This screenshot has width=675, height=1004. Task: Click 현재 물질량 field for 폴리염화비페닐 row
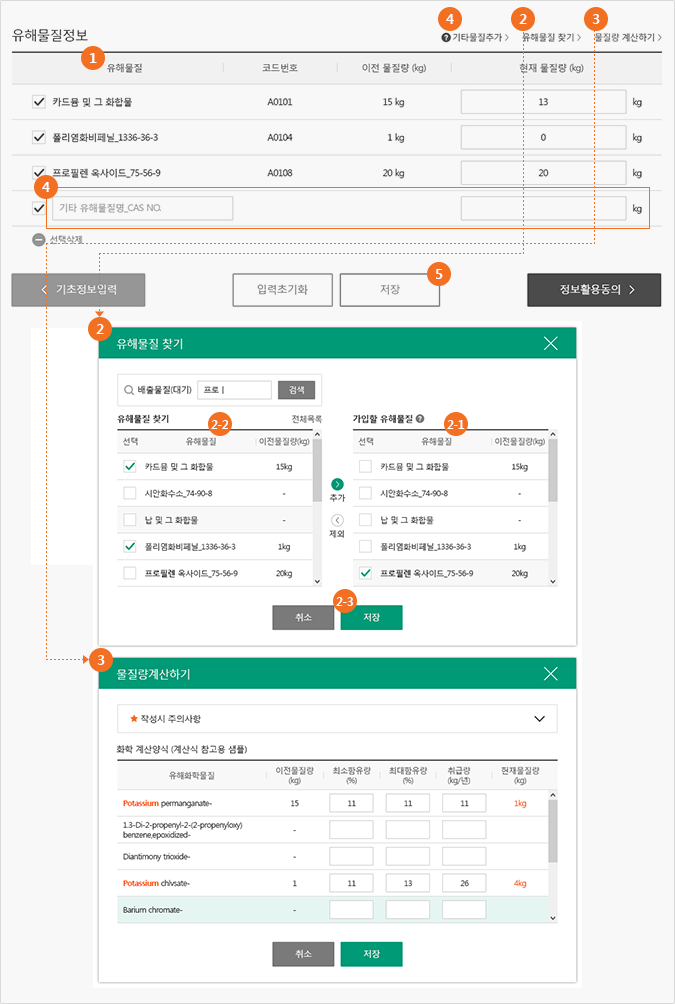click(x=543, y=137)
